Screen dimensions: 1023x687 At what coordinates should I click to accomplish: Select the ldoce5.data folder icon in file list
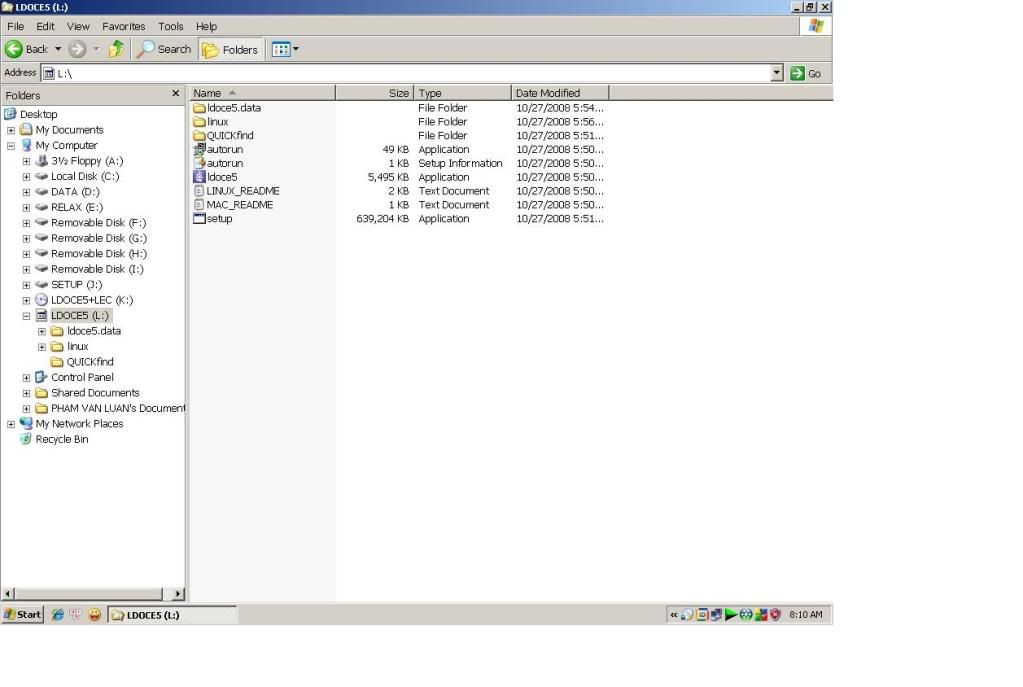(x=199, y=108)
